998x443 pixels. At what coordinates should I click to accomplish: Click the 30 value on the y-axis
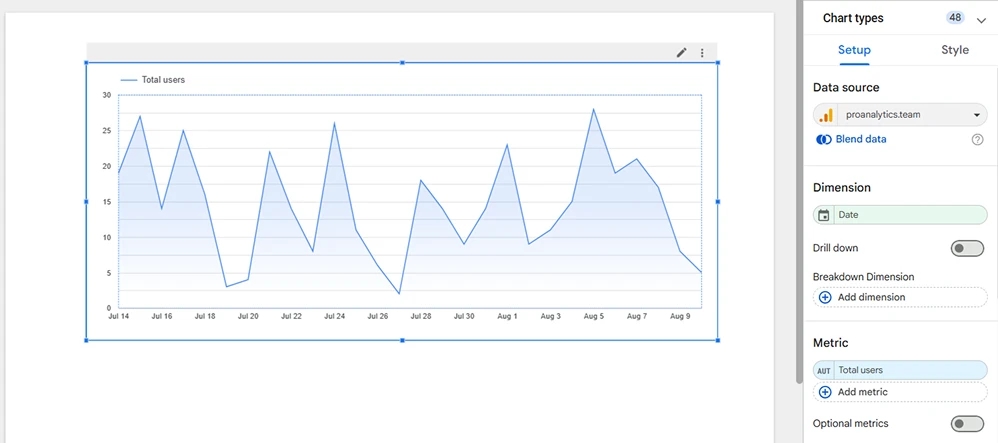point(106,95)
